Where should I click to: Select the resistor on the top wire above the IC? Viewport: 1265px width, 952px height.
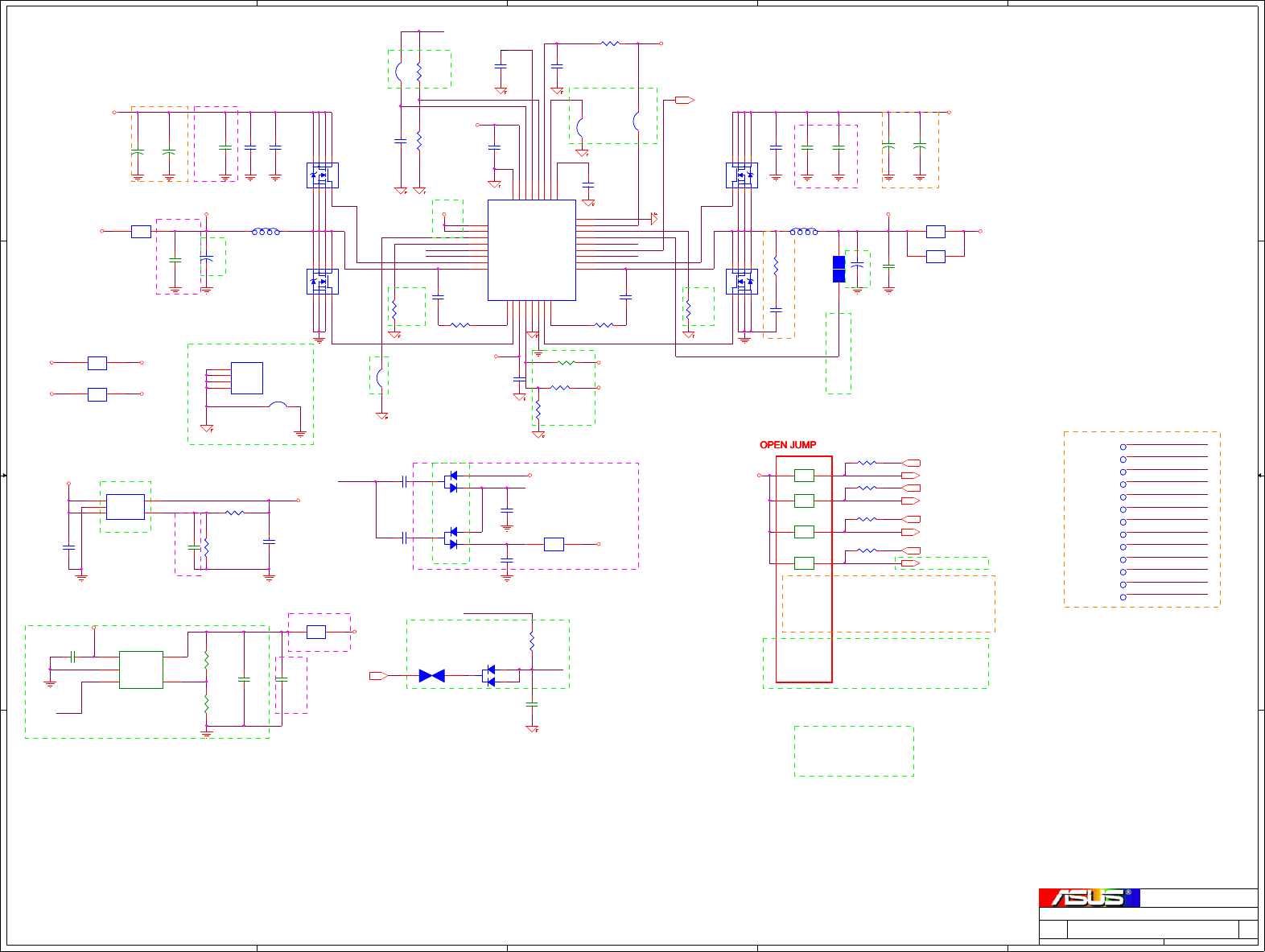coord(611,43)
